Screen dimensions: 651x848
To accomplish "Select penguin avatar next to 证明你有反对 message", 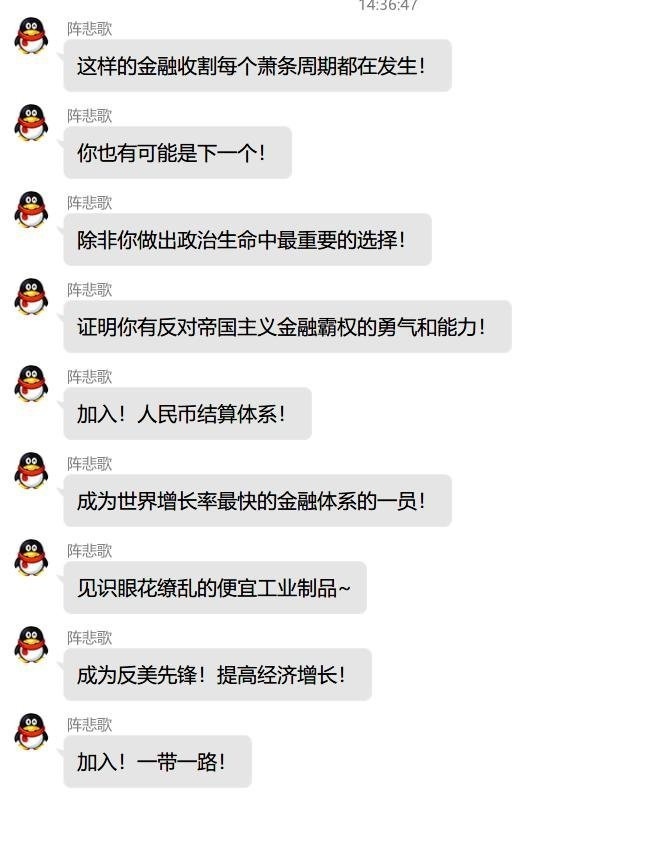I will tap(31, 297).
